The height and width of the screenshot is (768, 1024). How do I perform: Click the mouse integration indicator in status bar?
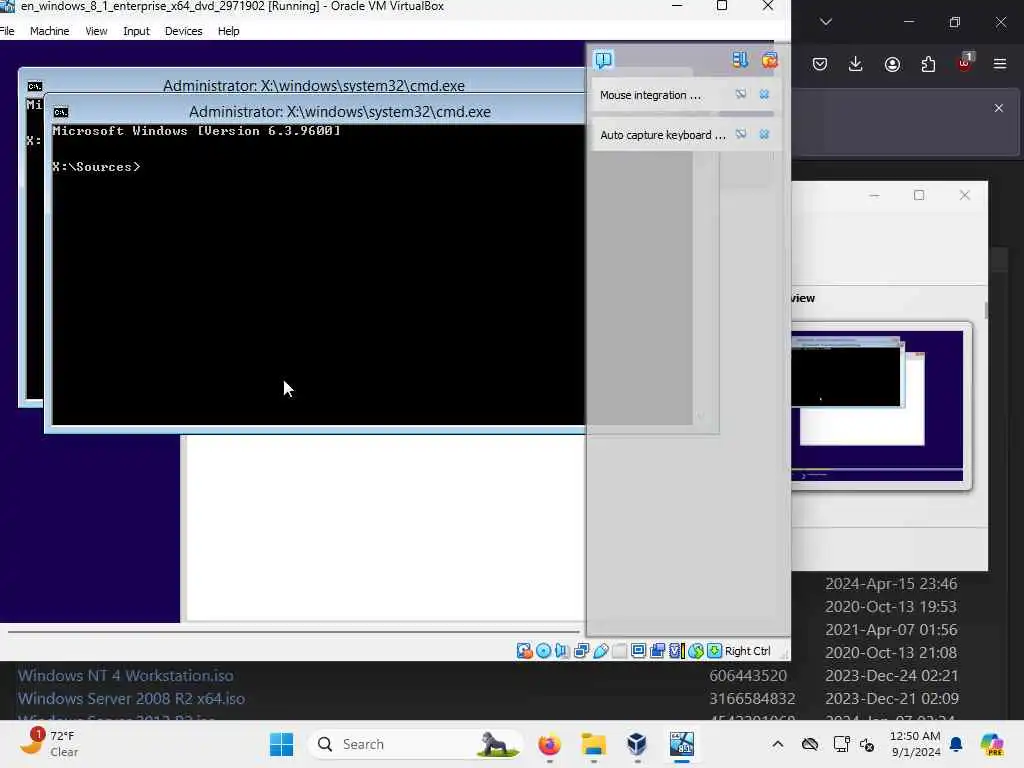coord(696,650)
